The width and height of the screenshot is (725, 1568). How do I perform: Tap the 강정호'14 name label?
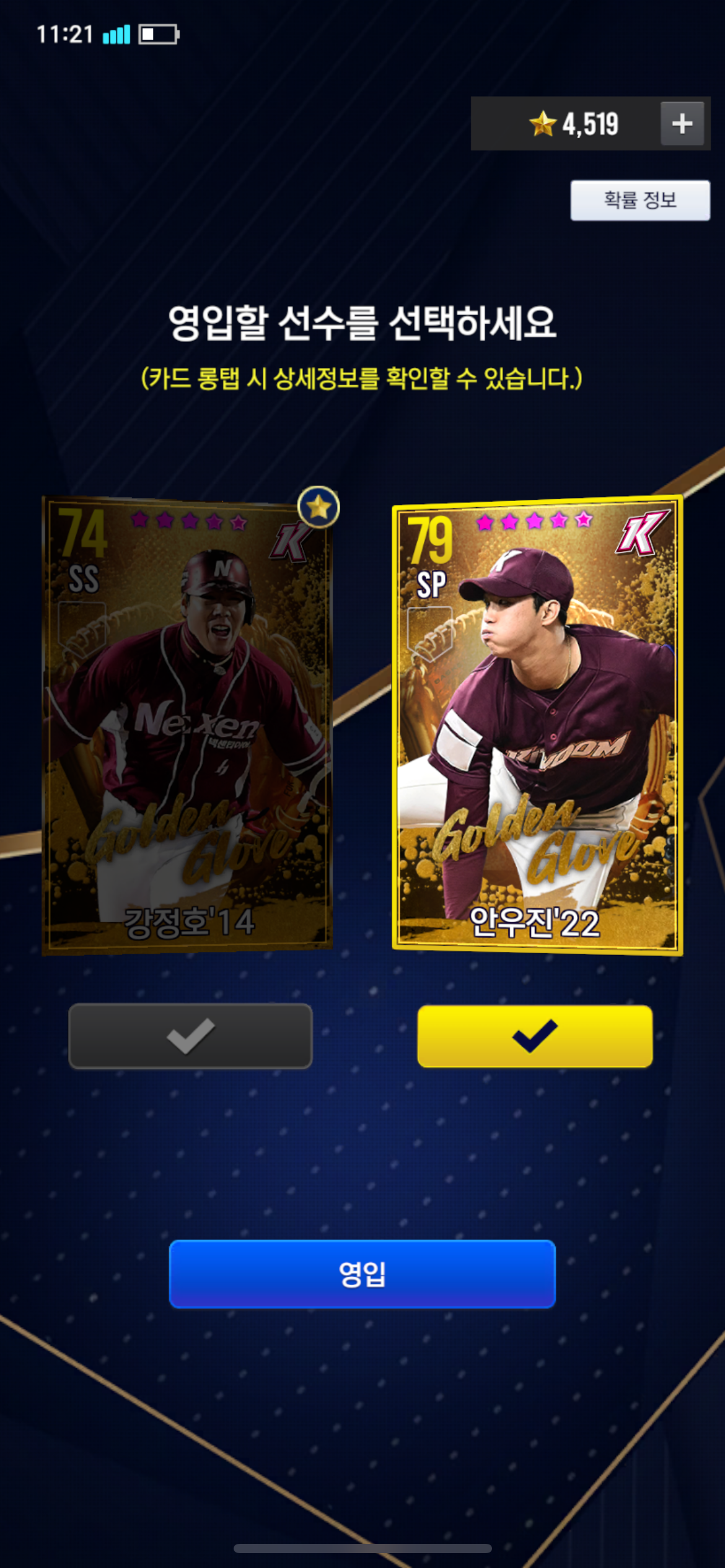coord(190,921)
